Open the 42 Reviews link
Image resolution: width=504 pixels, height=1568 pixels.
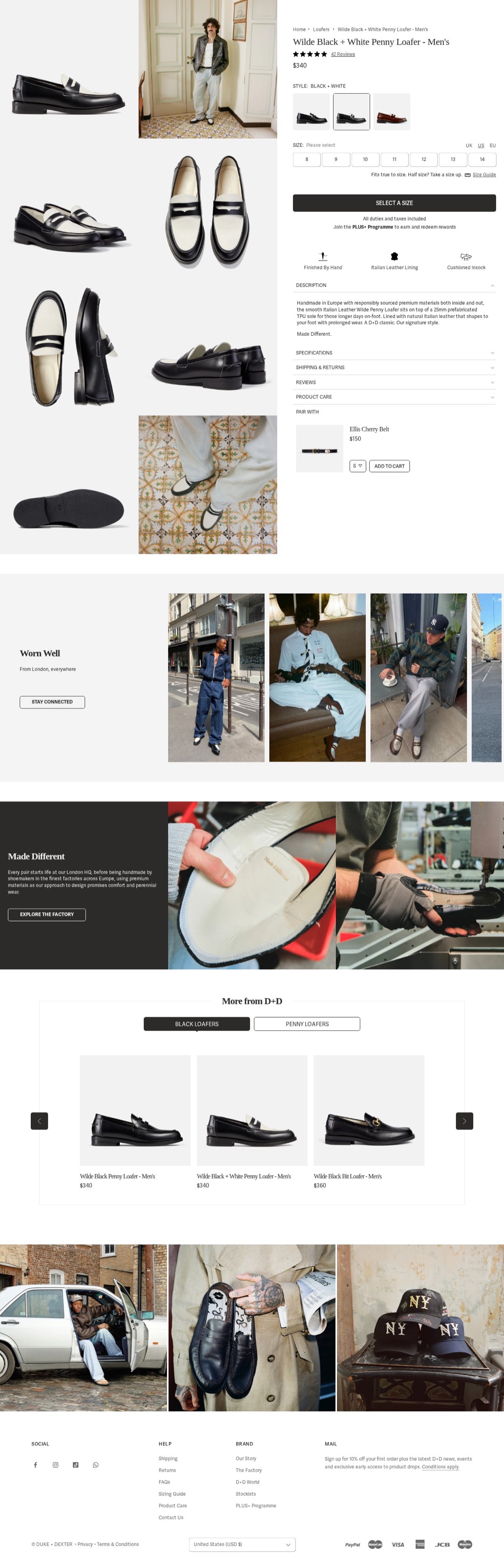[x=343, y=54]
